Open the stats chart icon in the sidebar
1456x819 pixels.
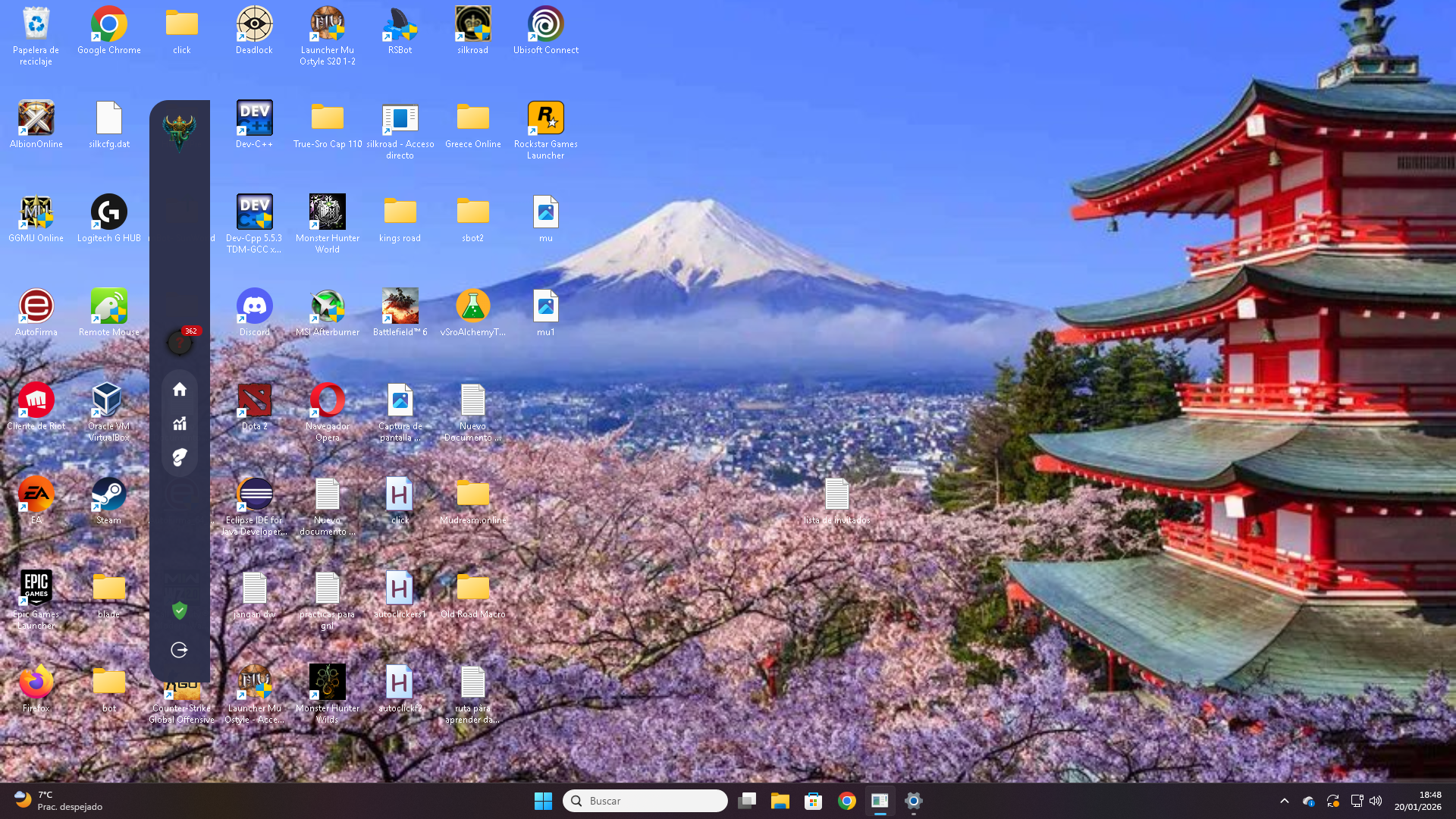[x=180, y=424]
